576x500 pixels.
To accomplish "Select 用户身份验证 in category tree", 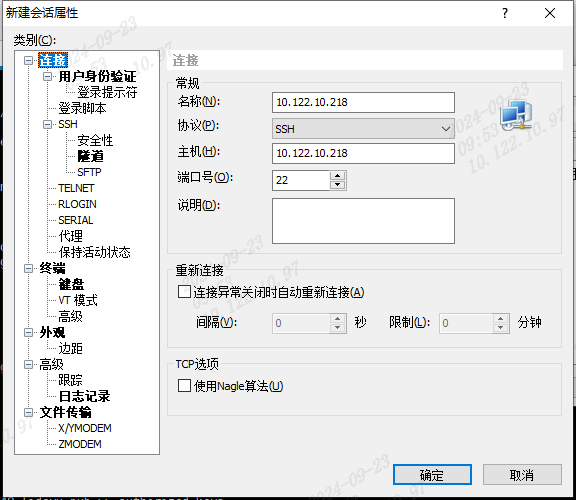I will (97, 76).
